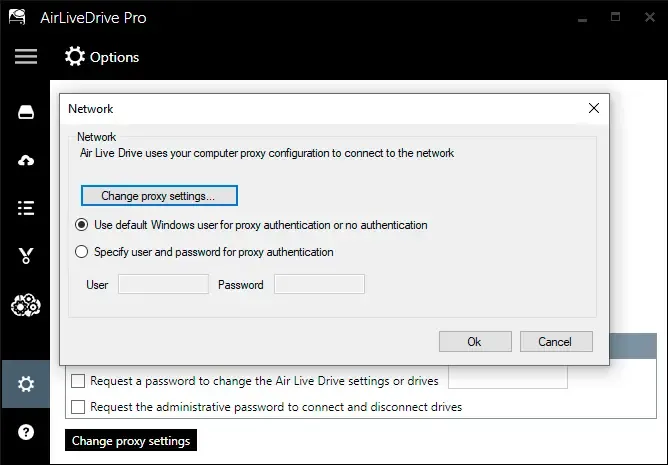Close the AirLiveDrive Pro window
This screenshot has height=465, width=668.
650,17
